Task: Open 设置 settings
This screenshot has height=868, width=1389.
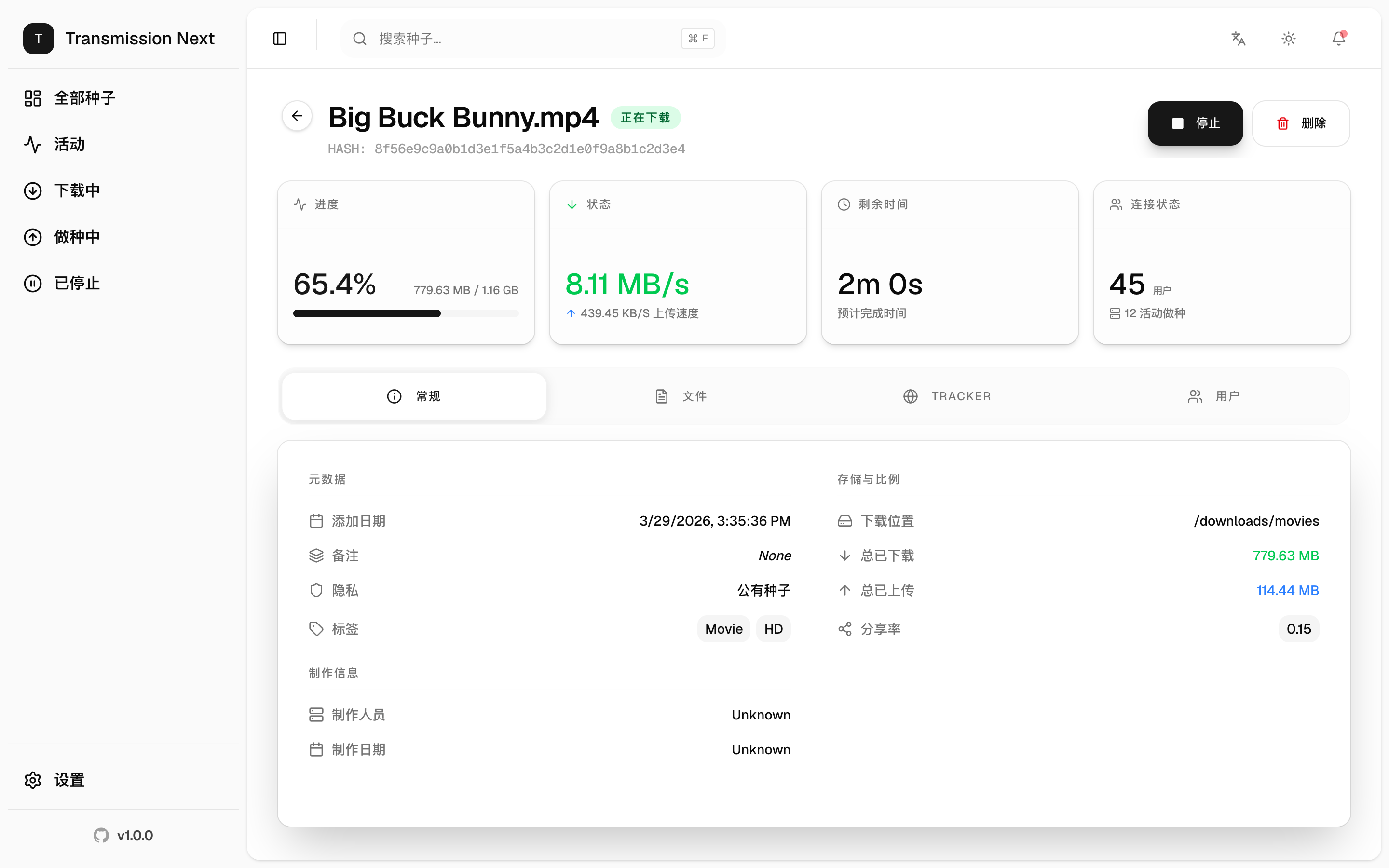Action: click(123, 780)
